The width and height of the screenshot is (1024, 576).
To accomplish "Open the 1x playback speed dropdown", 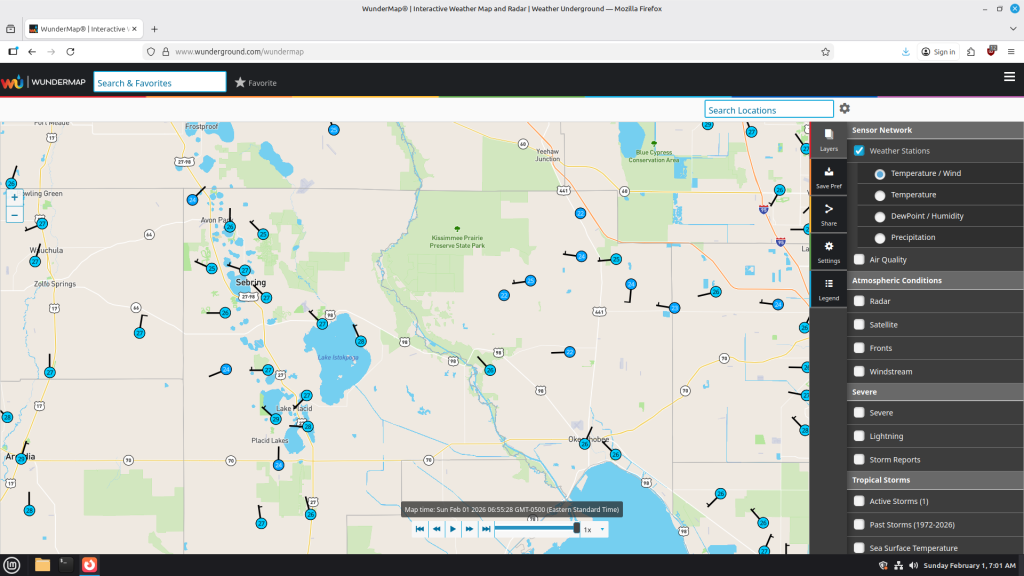I will (595, 529).
